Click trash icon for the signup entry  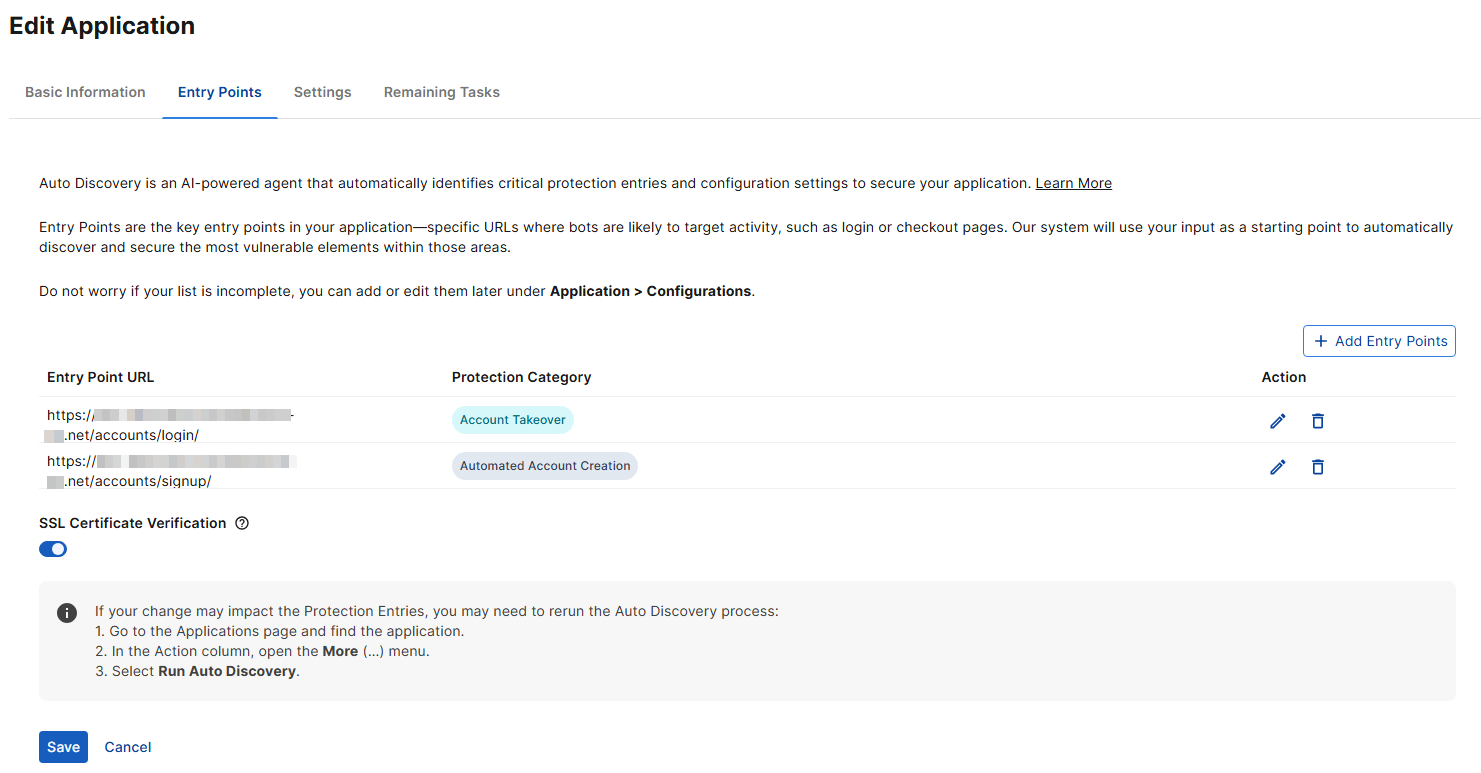1318,467
